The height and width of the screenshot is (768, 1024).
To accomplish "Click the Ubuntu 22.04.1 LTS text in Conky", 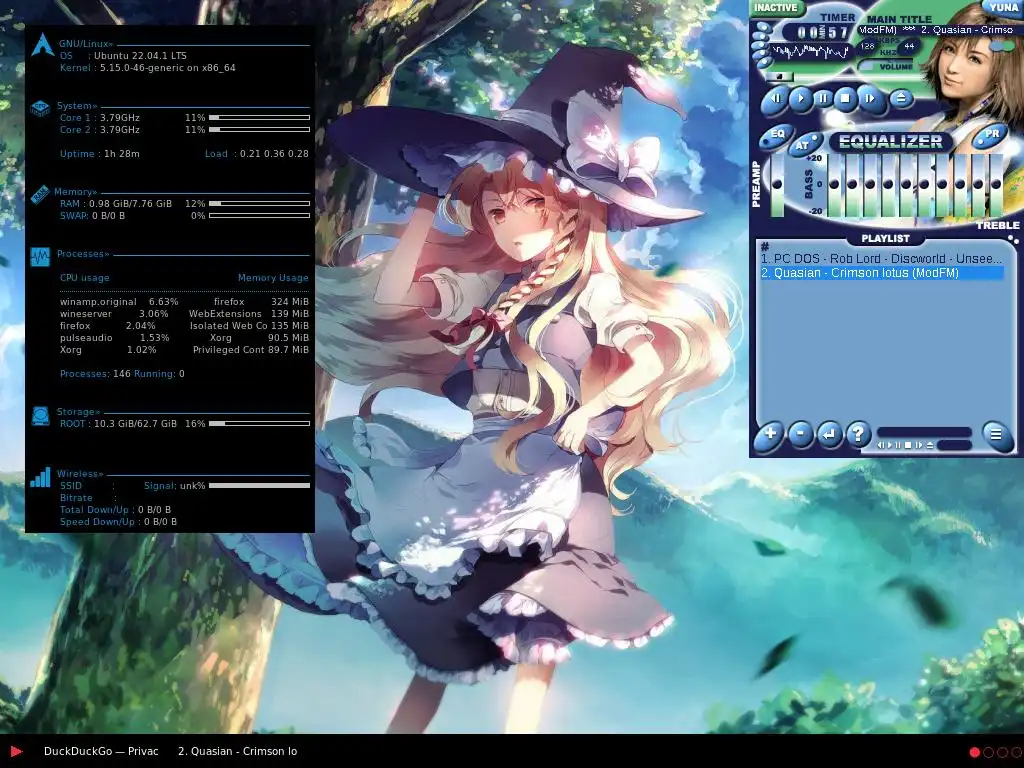I will pos(140,56).
